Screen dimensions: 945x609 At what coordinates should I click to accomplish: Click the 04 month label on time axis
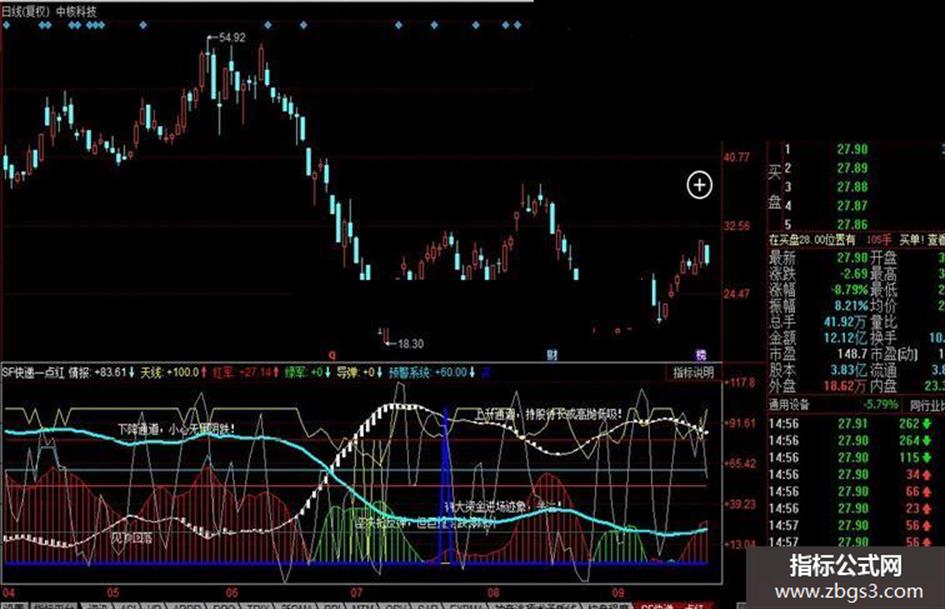8,593
